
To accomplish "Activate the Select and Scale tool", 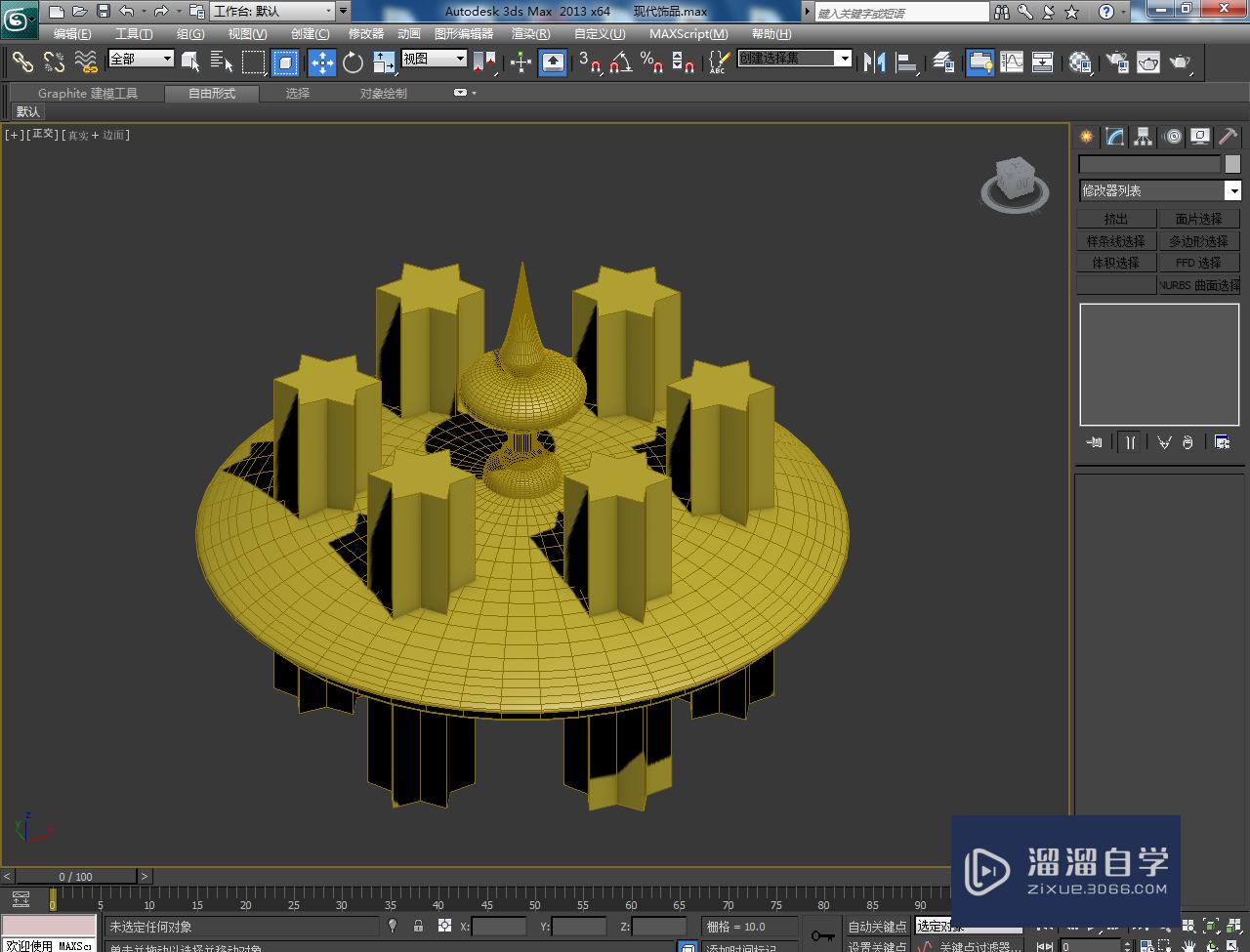I will point(384,62).
